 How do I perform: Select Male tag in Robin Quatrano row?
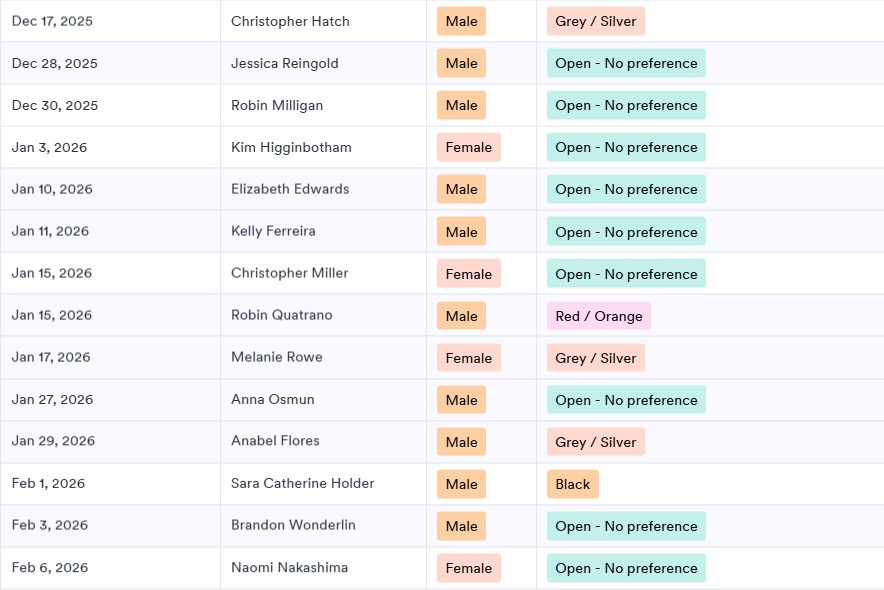[461, 316]
